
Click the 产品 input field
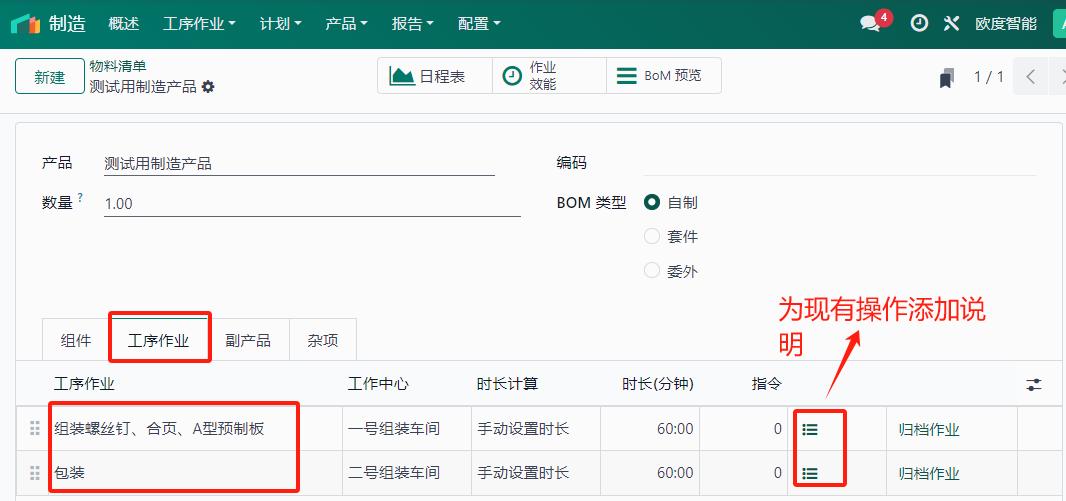[299, 164]
